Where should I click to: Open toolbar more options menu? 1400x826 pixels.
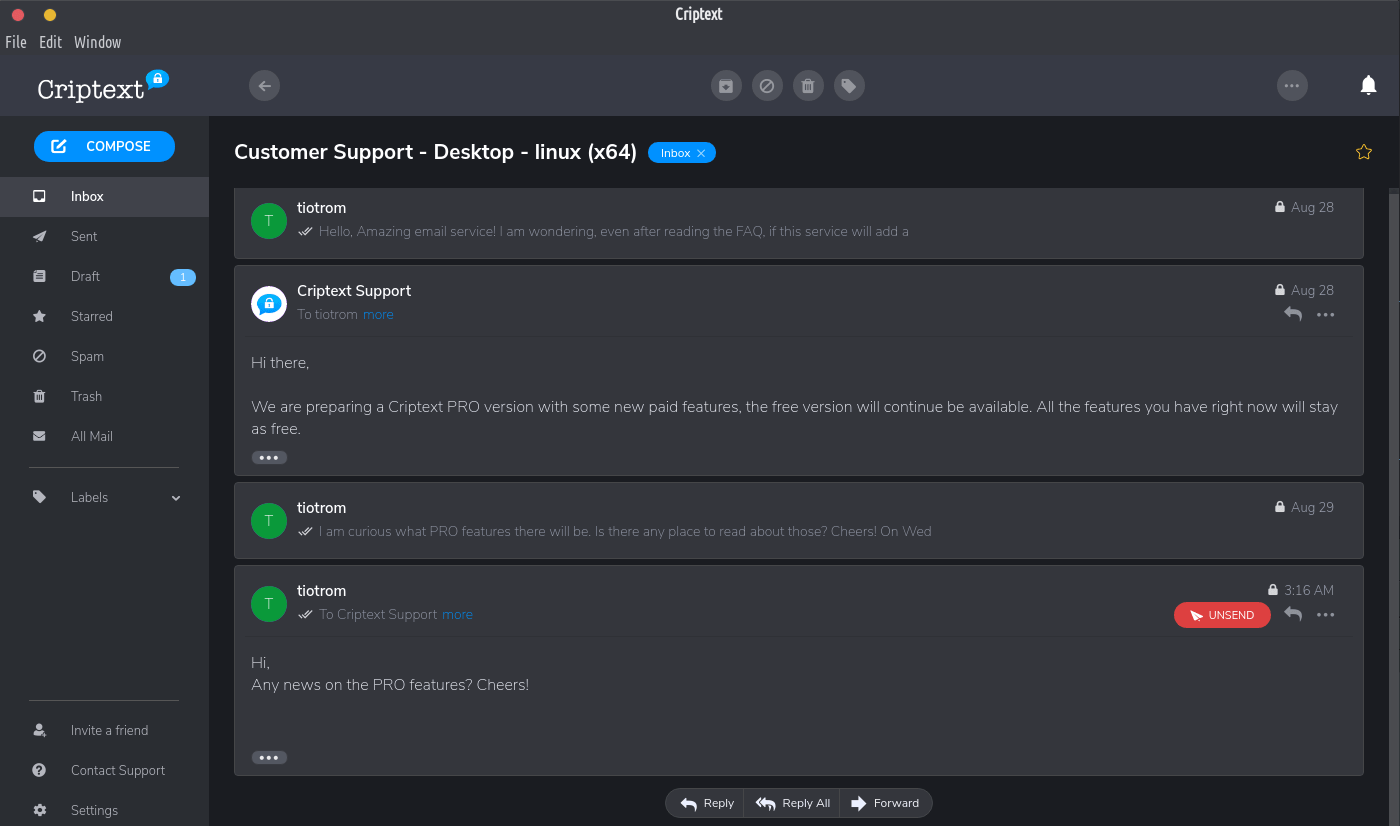coord(1292,86)
